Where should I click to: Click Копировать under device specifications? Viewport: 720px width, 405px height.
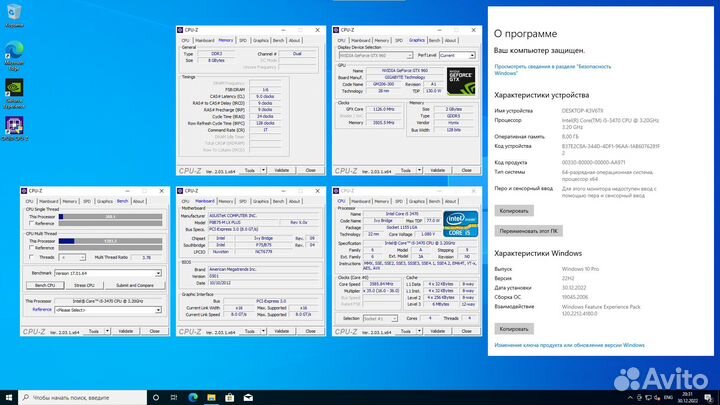514,211
